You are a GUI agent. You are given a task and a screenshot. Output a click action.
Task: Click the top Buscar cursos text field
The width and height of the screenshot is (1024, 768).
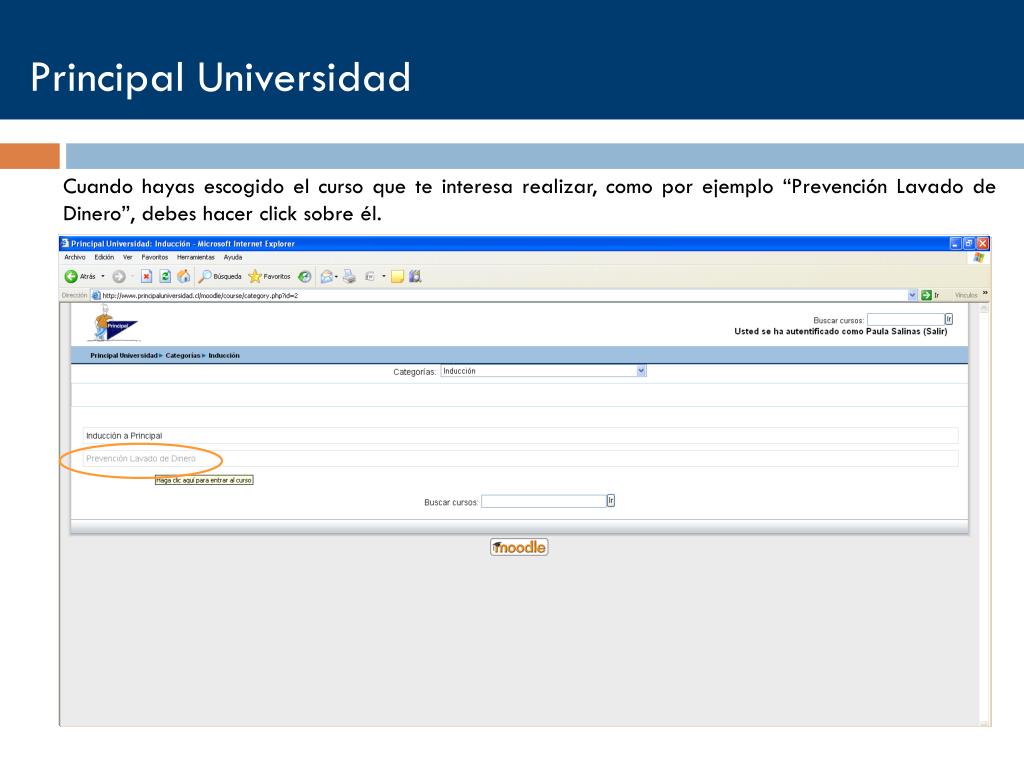coord(905,319)
